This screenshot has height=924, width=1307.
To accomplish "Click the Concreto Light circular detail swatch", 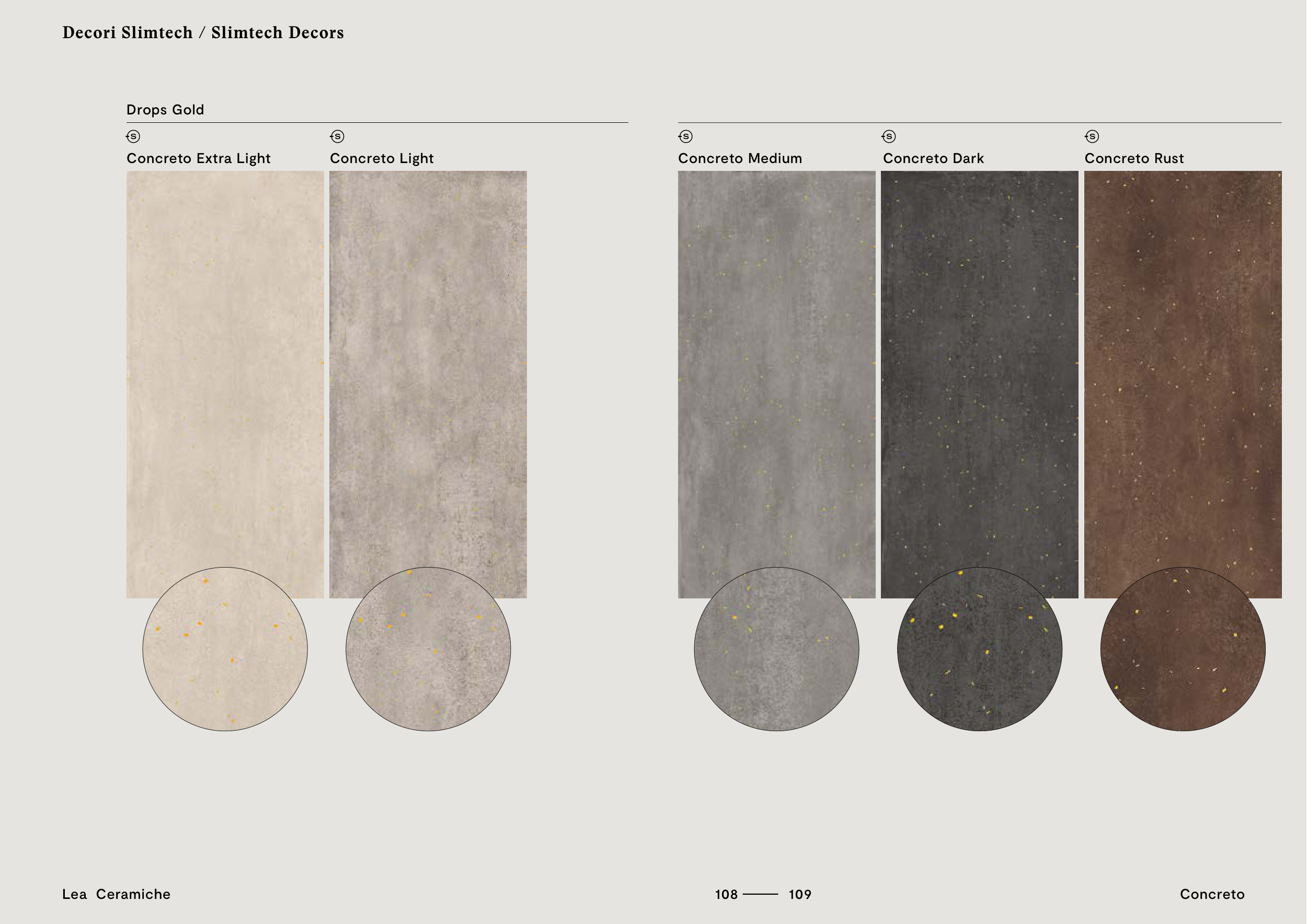I will click(428, 649).
